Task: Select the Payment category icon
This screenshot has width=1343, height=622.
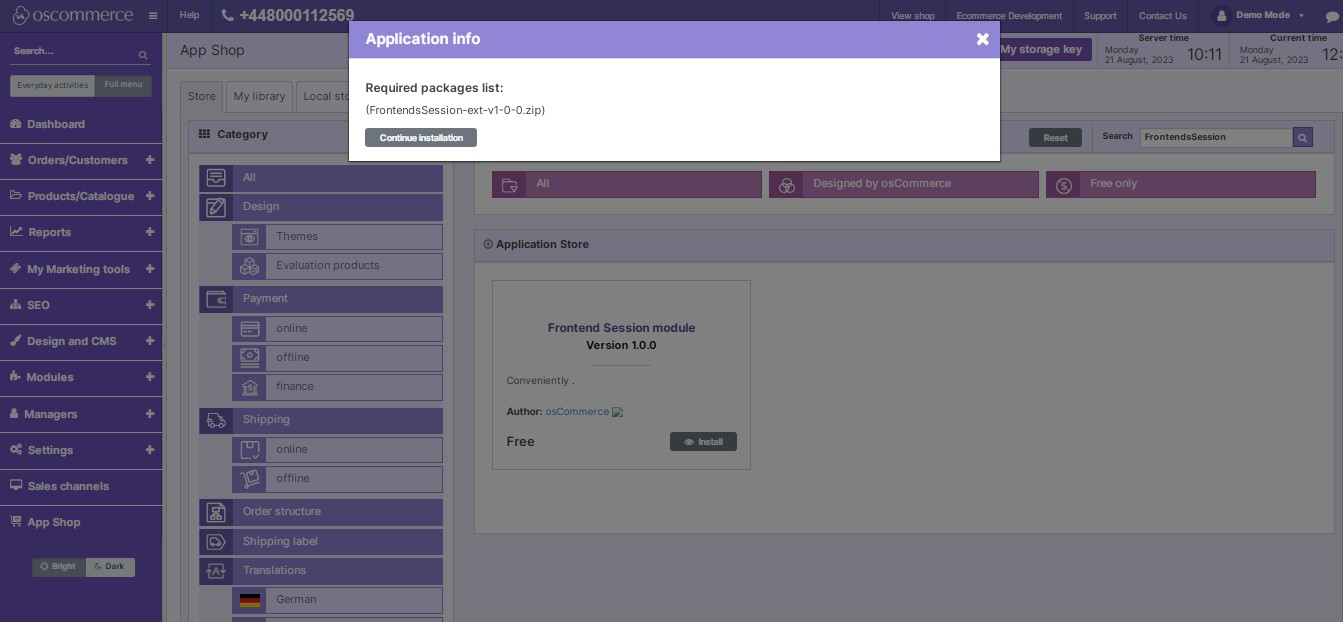Action: 216,299
